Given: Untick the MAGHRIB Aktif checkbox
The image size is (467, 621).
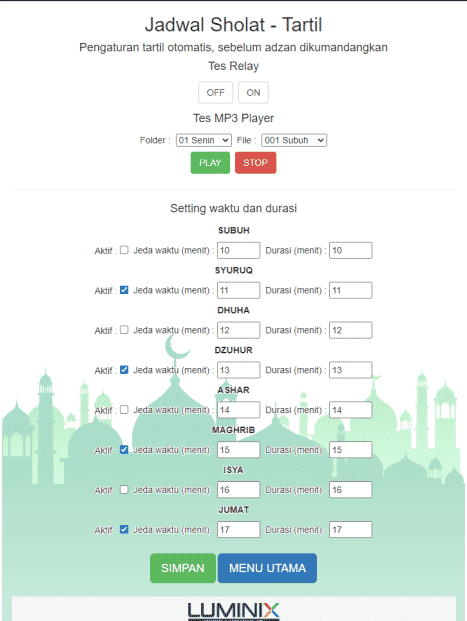Looking at the screenshot, I should tap(124, 450).
